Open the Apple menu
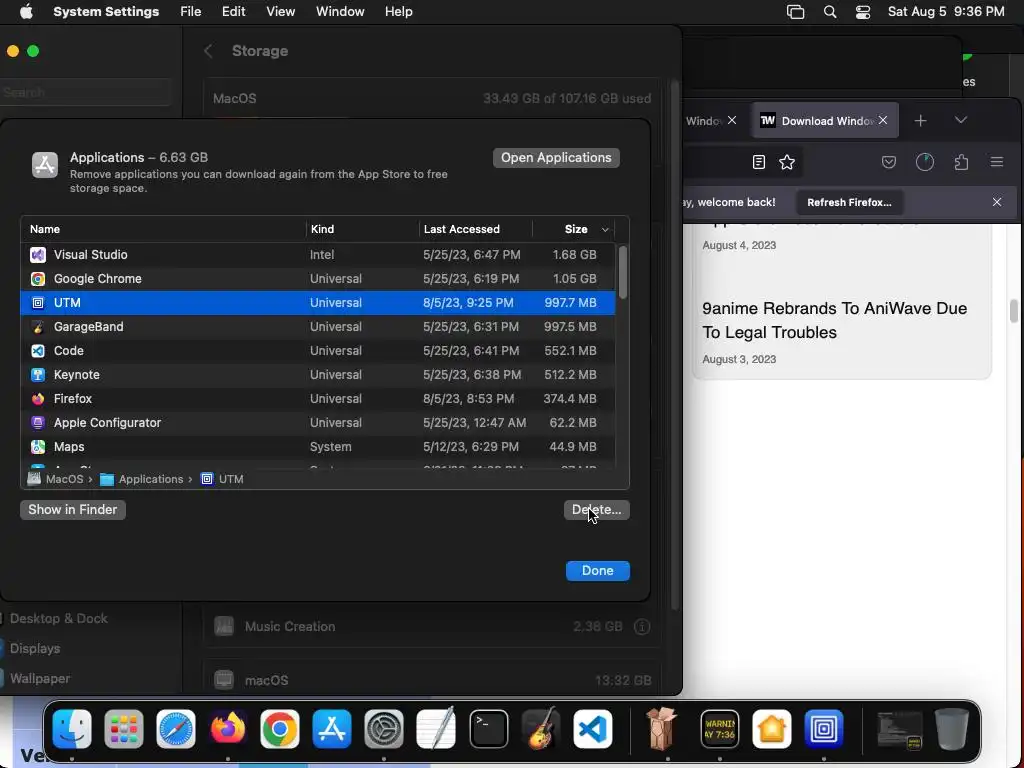The image size is (1024, 768). [26, 12]
